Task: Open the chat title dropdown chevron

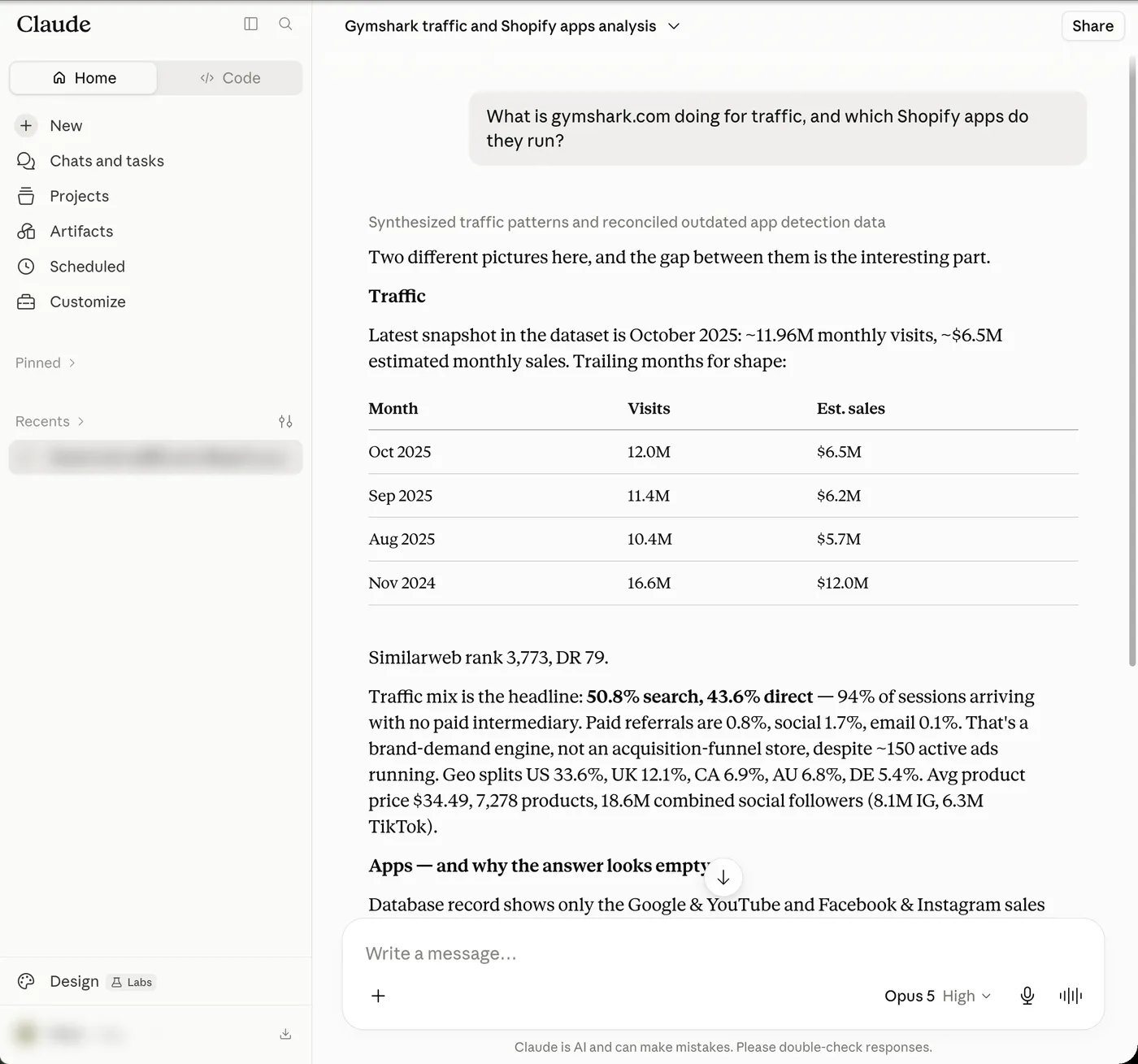Action: pos(674,26)
